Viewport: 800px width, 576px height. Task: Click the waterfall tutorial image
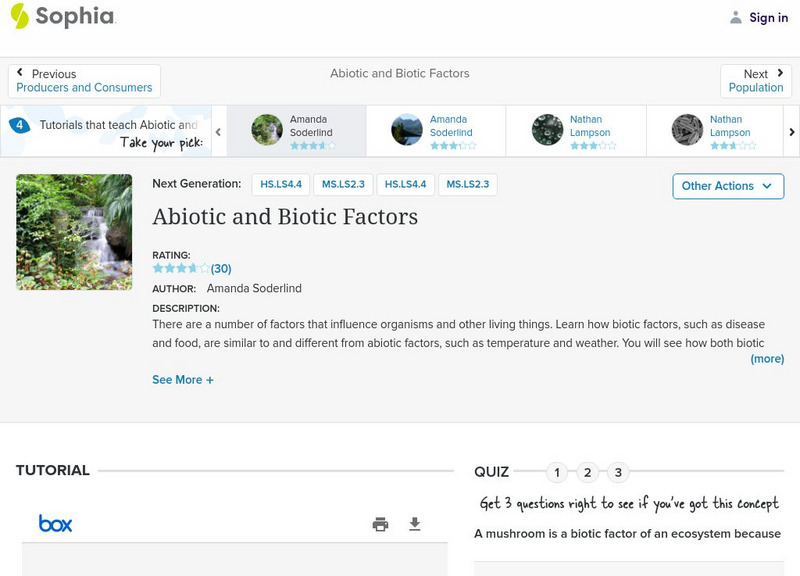[x=74, y=232]
